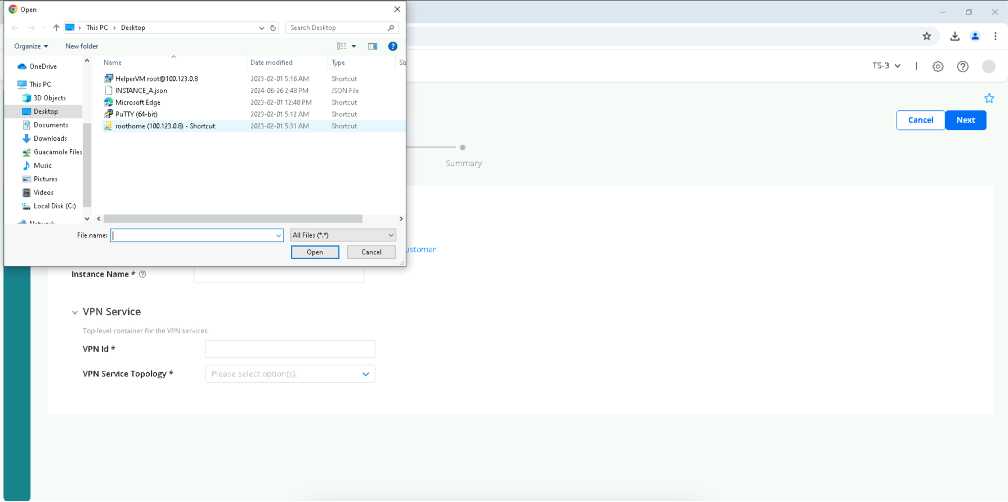1008x502 pixels.
Task: Open Documents folder in navigation pane
Action: pos(50,125)
